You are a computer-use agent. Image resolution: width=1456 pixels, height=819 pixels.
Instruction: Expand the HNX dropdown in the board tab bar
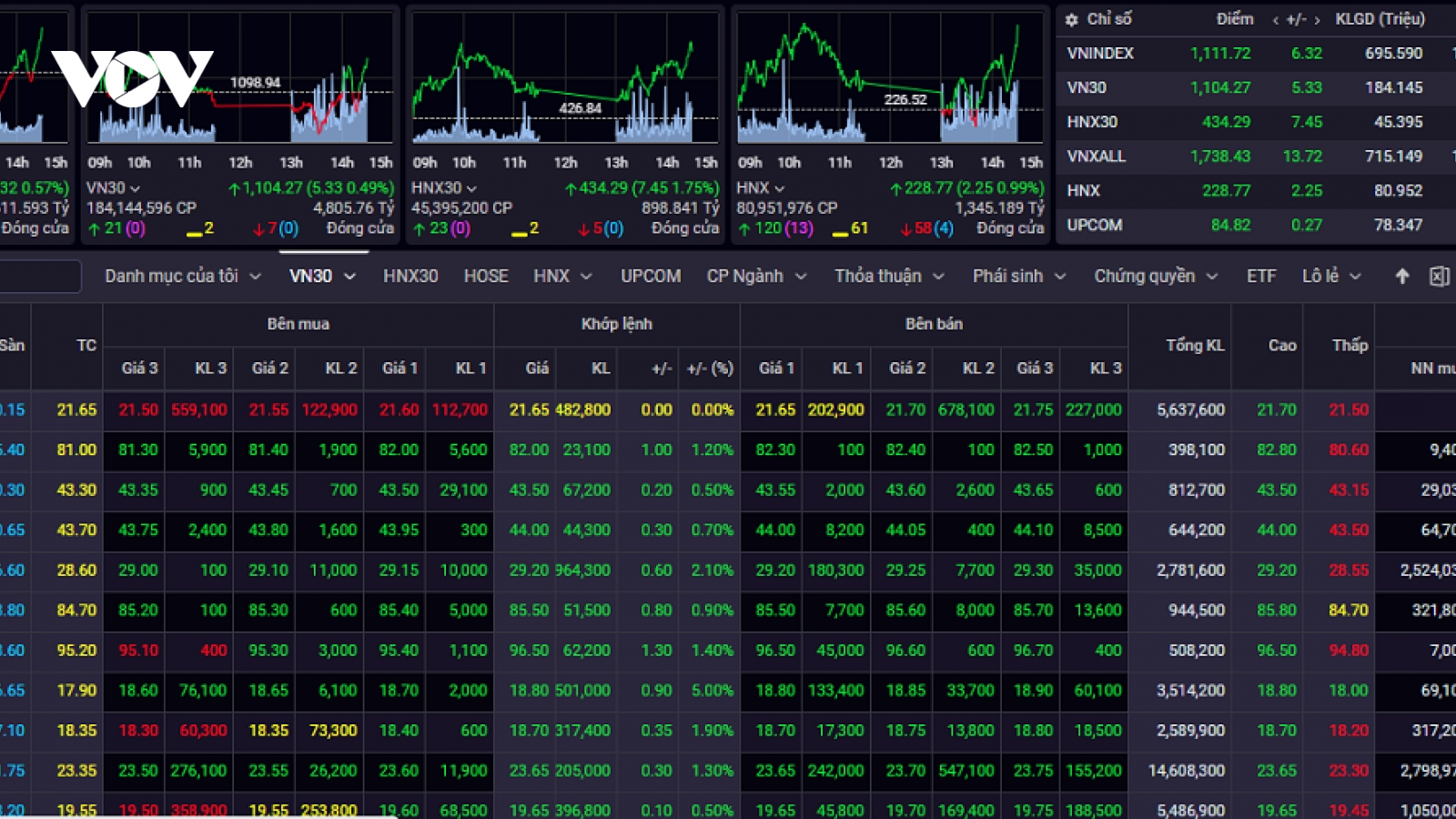coord(562,276)
